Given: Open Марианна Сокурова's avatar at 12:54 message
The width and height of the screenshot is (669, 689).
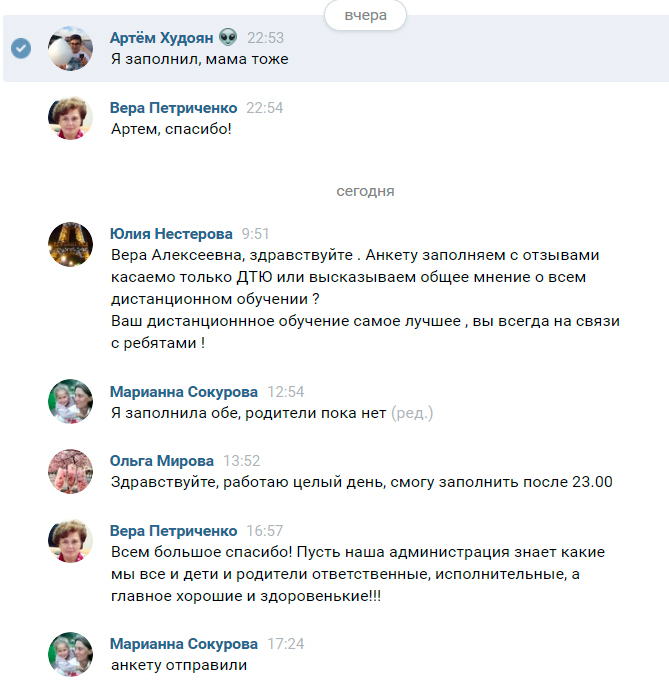Looking at the screenshot, I should 70,402.
